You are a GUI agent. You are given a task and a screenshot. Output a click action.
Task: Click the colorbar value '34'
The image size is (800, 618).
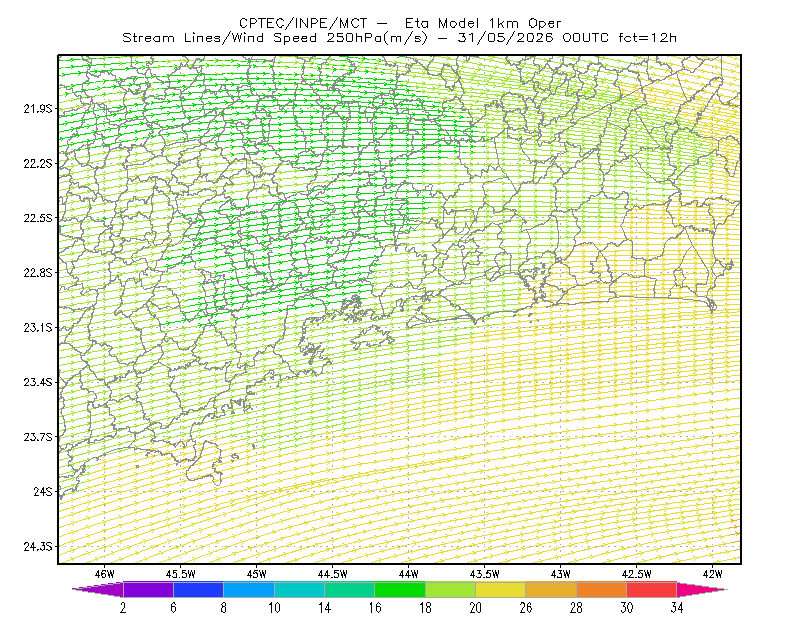677,608
